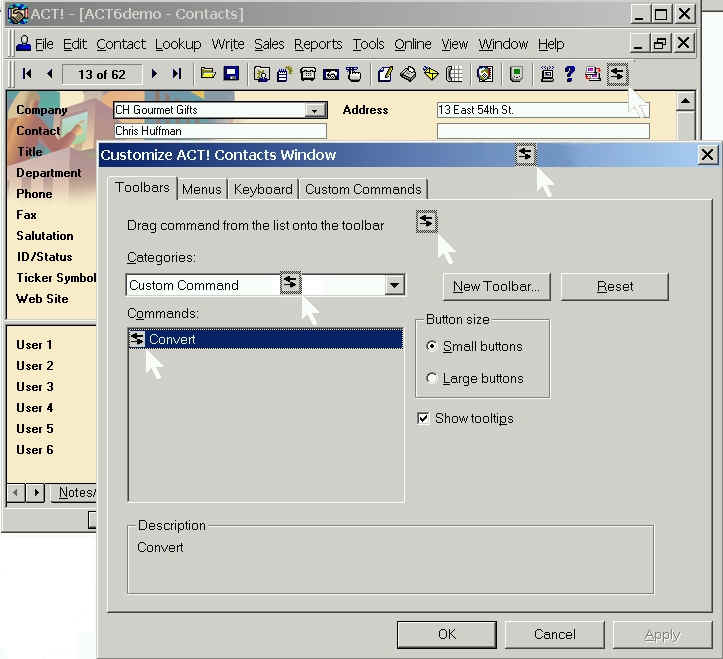
Task: Click the Contact field containing Chris Huffman
Action: pyautogui.click(x=220, y=131)
